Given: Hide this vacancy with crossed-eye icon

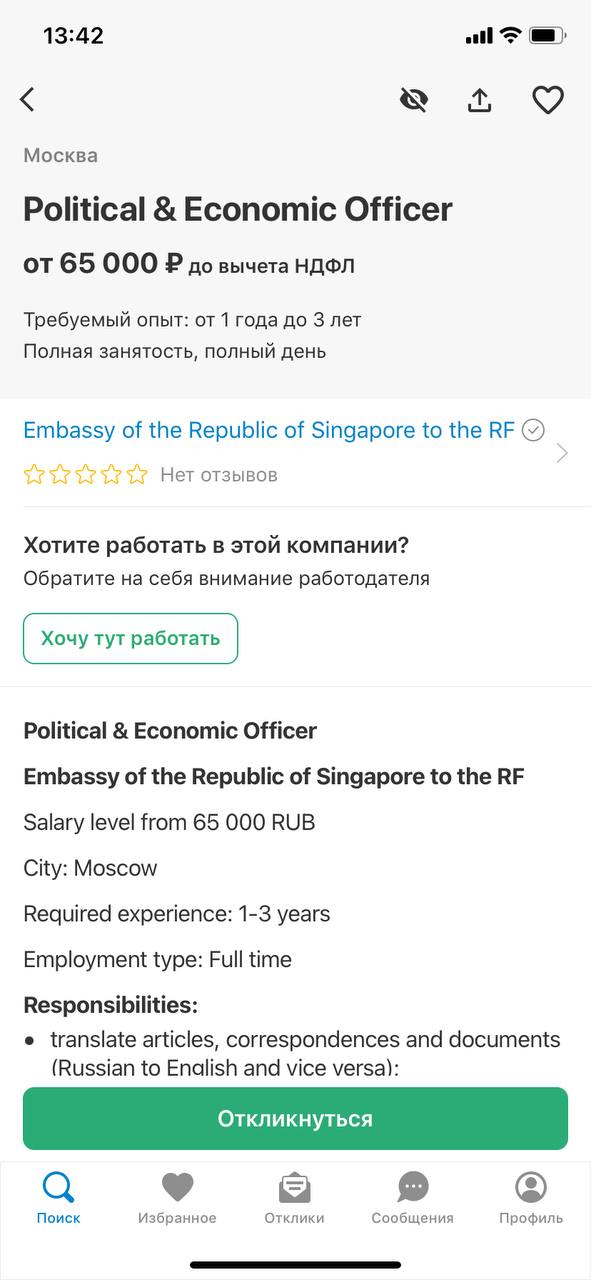Looking at the screenshot, I should tap(414, 100).
